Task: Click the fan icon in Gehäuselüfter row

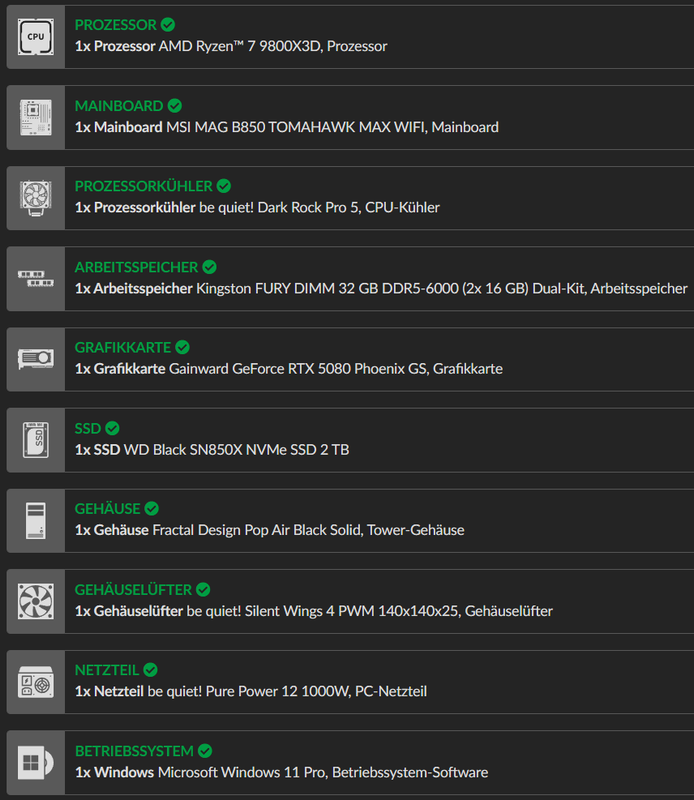Action: point(36,601)
